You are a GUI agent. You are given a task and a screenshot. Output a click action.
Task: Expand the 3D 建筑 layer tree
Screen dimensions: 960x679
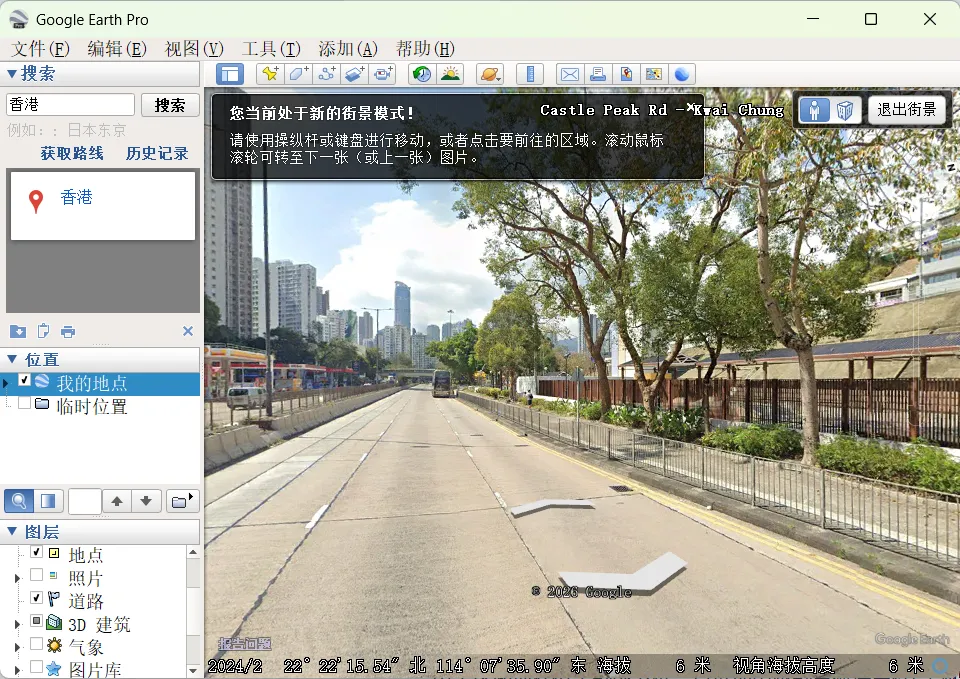coord(18,623)
